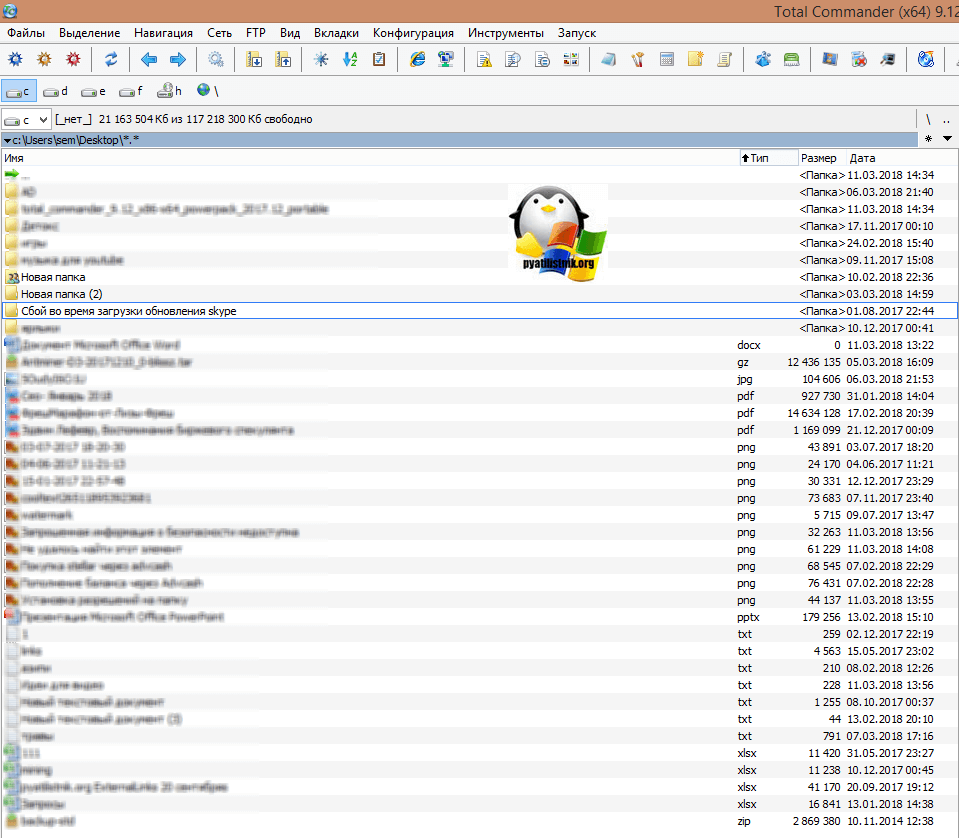This screenshot has height=838, width=959.
Task: Click the refresh (reread source) toolbar icon
Action: [111, 60]
